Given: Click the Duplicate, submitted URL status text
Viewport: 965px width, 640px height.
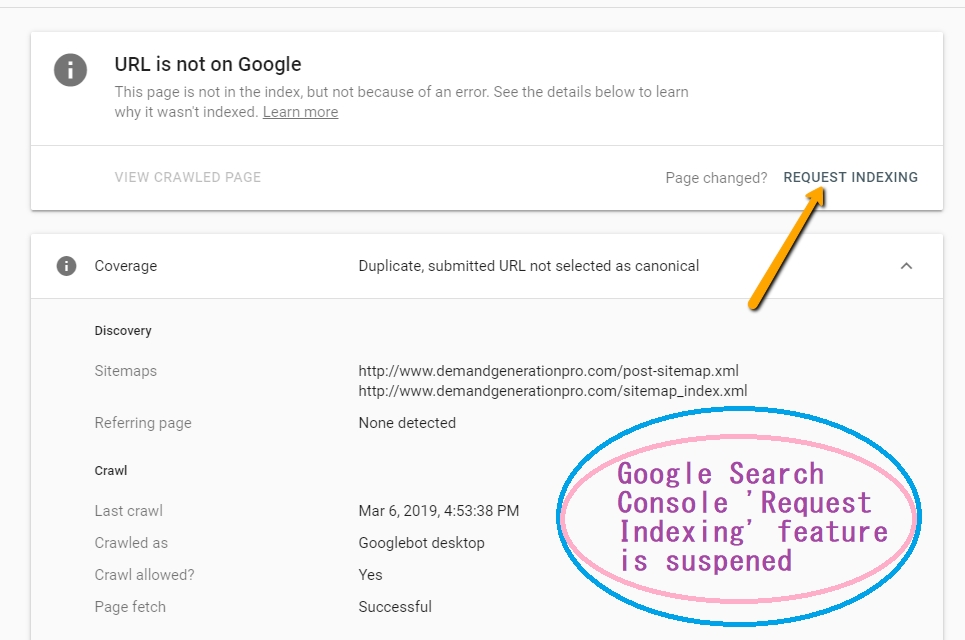Looking at the screenshot, I should 529,266.
